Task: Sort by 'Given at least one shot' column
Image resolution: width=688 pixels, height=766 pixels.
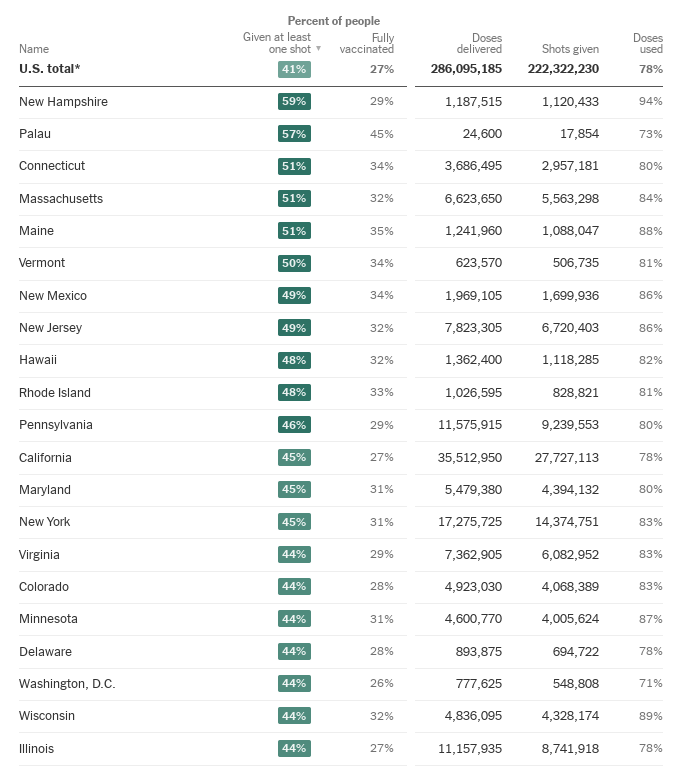Action: coord(277,43)
